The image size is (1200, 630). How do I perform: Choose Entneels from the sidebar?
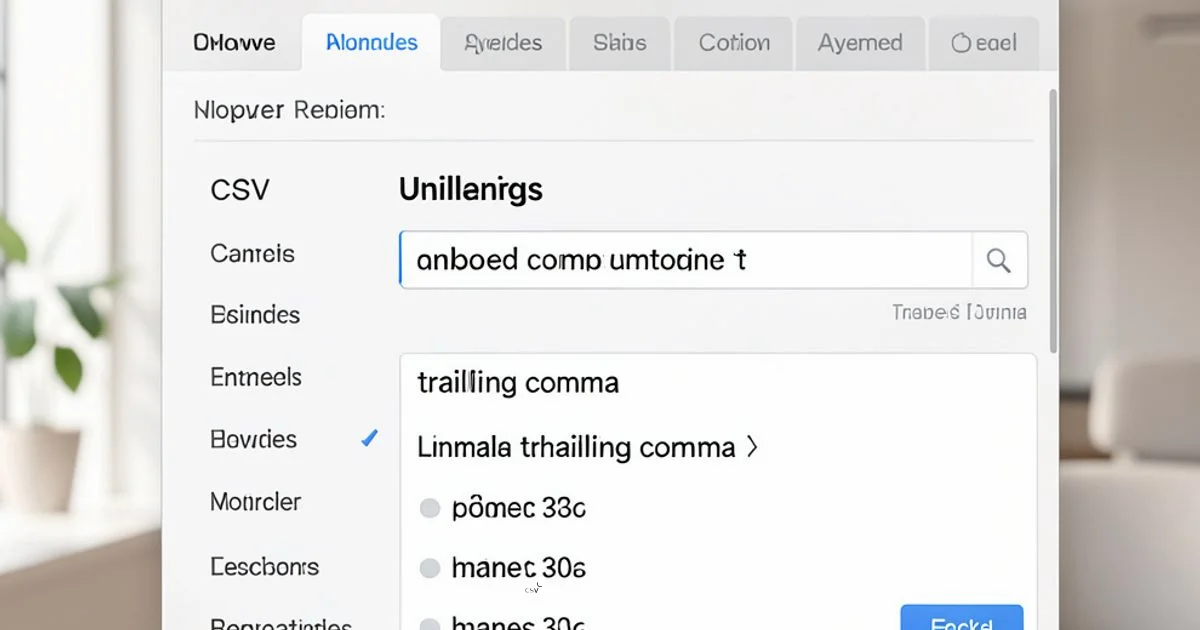pyautogui.click(x=255, y=377)
